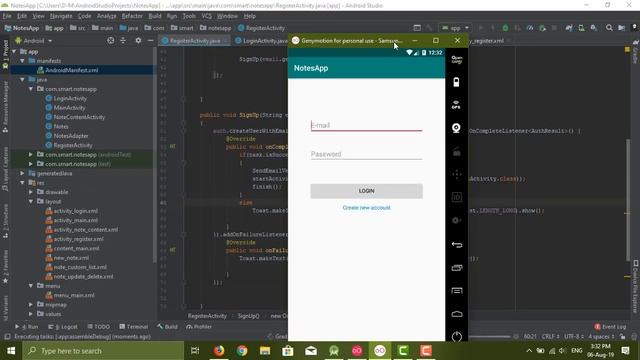
Task: Select SignUp() in the editor breadcrumb
Action: (x=249, y=316)
